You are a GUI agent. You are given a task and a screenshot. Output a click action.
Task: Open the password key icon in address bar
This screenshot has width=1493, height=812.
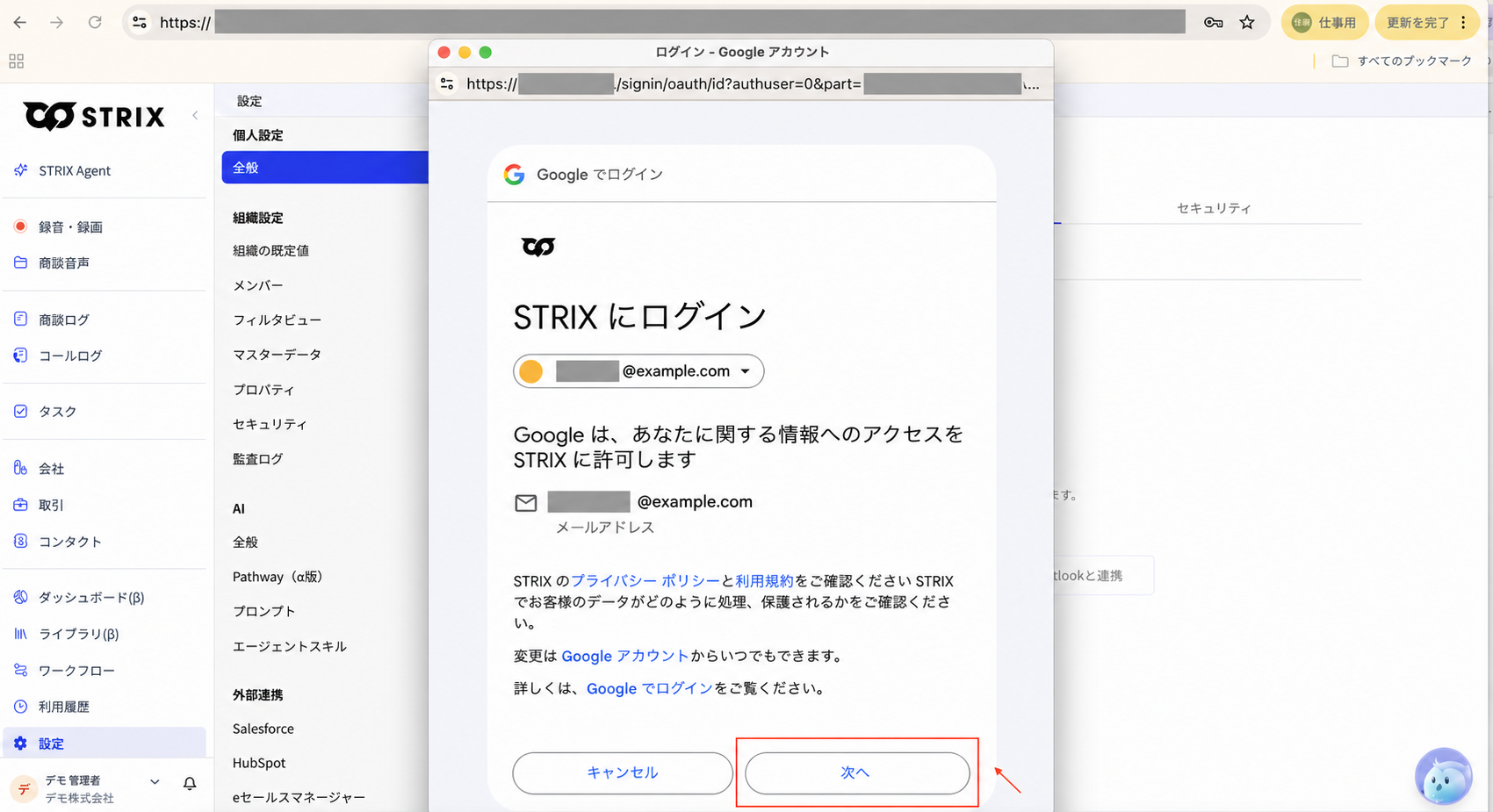(1214, 23)
